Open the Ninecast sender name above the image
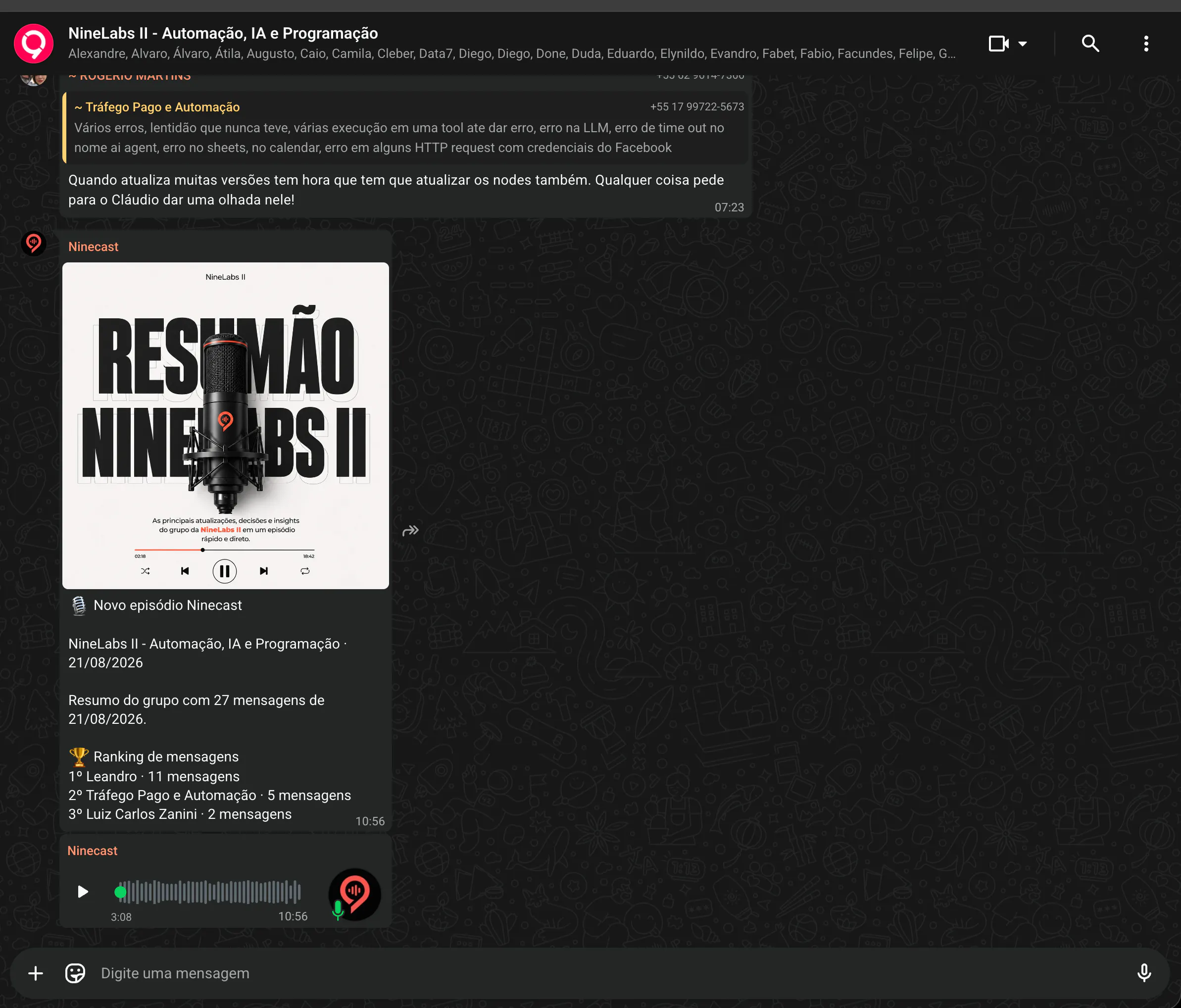The image size is (1181, 1008). [94, 247]
